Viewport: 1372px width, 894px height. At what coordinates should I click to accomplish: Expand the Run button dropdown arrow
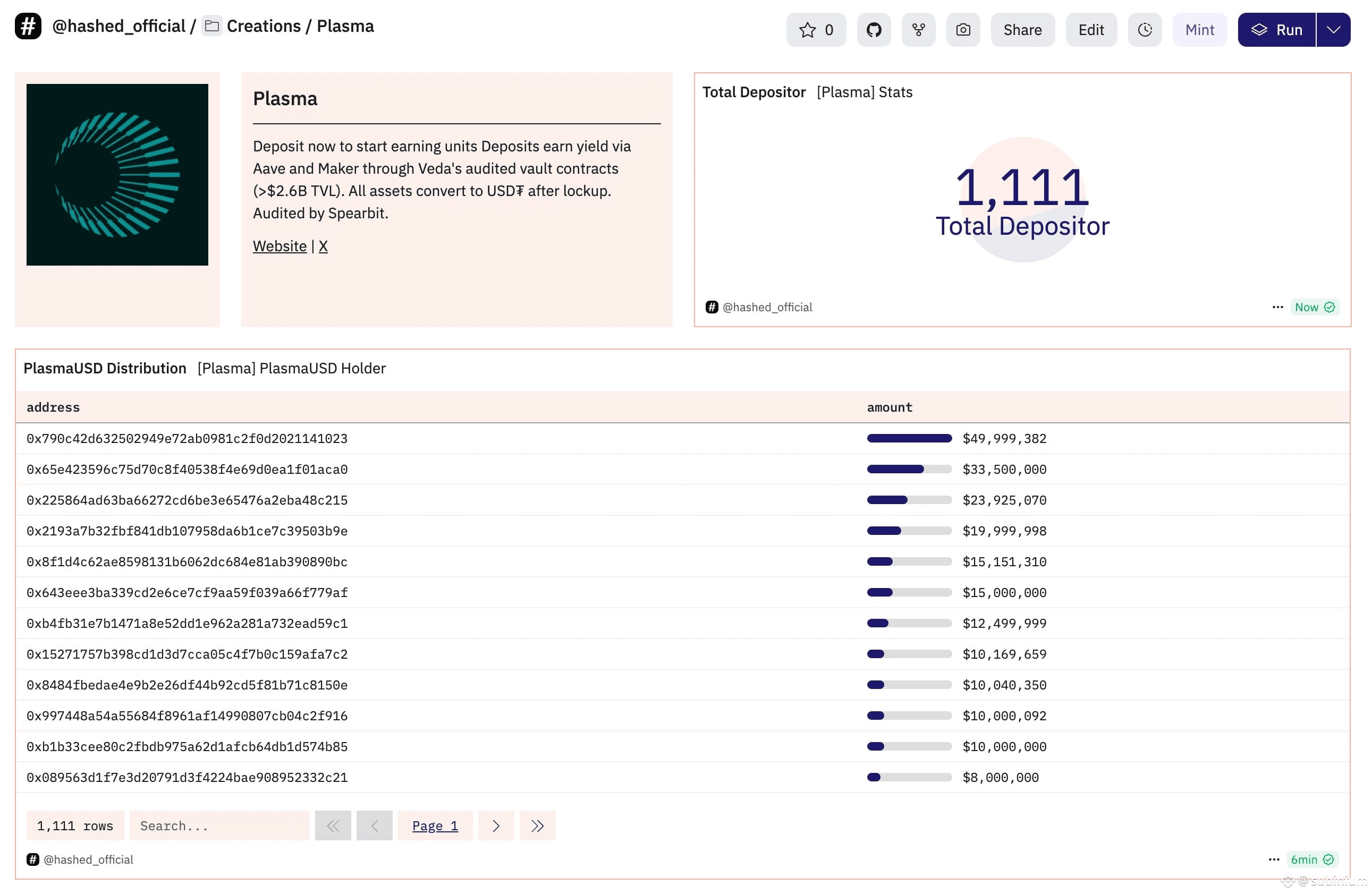[1333, 30]
